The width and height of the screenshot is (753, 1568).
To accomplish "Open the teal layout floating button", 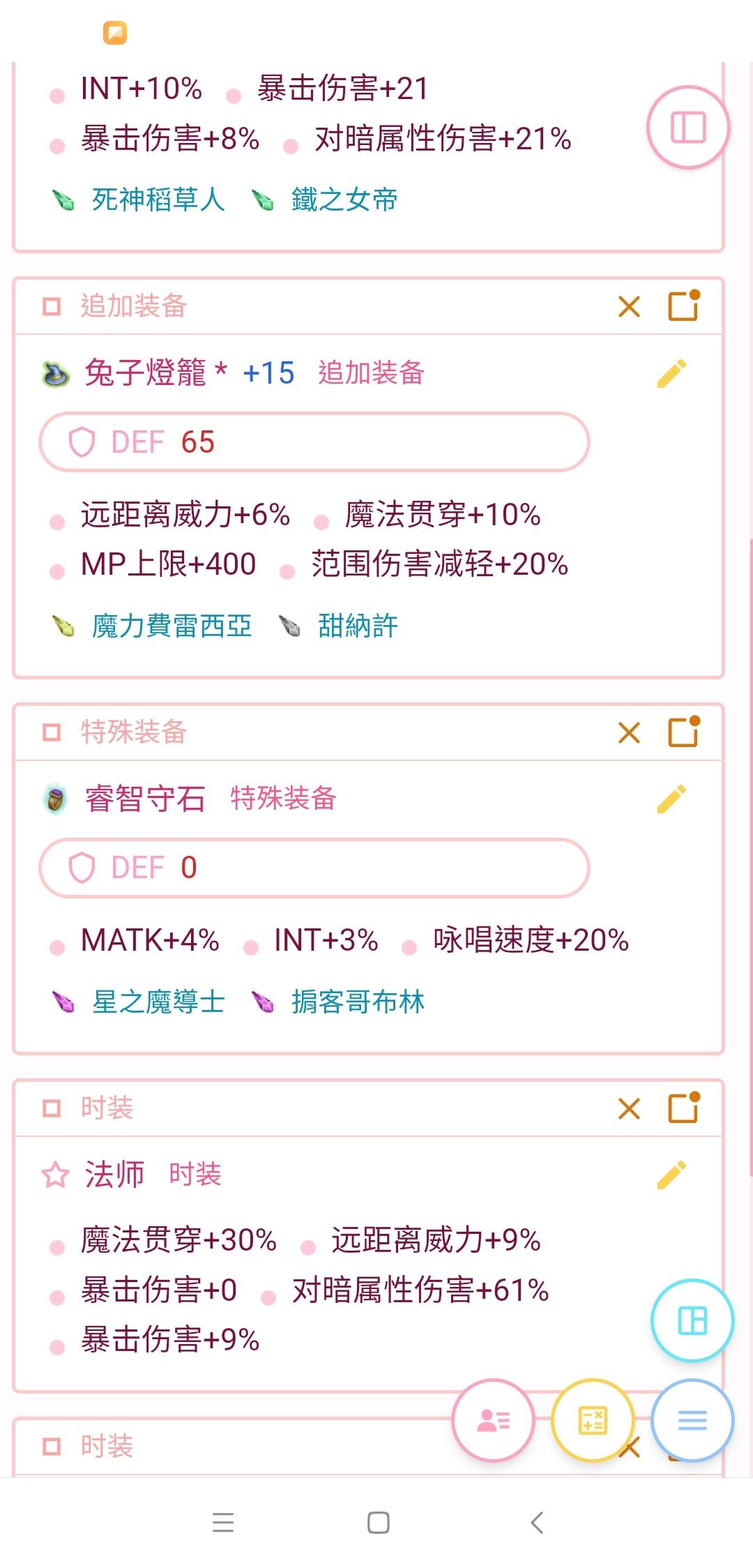I will click(692, 1320).
